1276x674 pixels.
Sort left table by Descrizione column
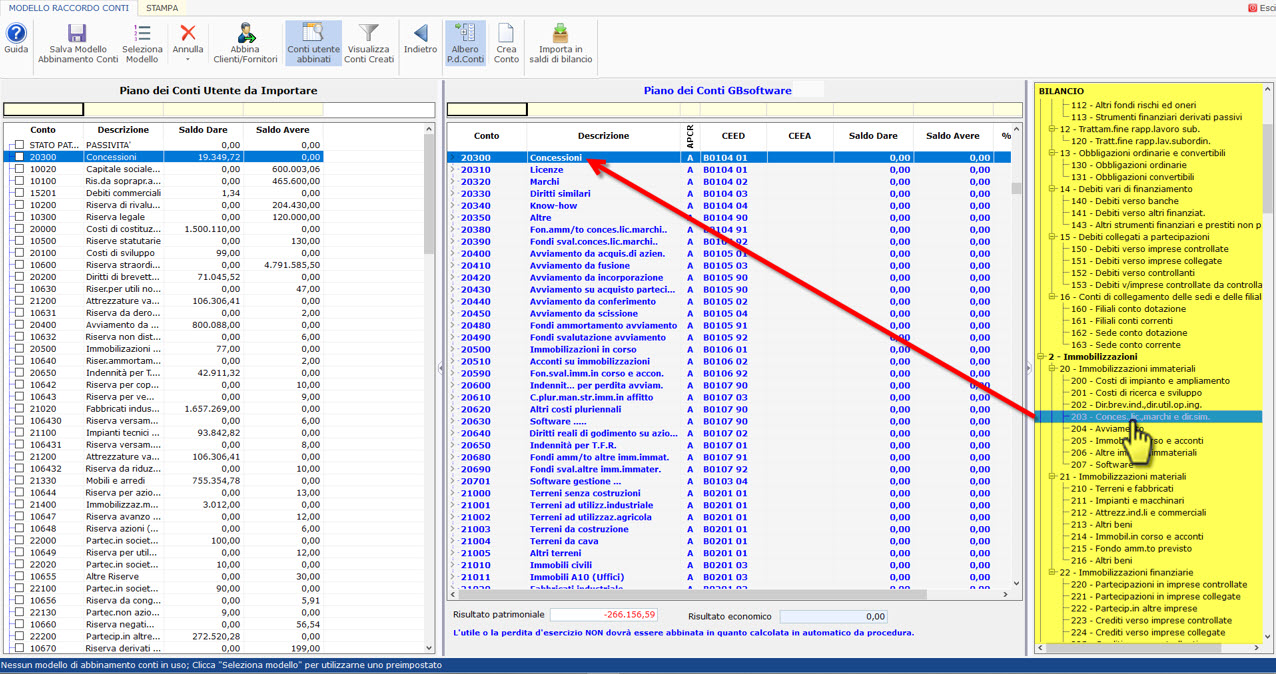pyautogui.click(x=123, y=130)
